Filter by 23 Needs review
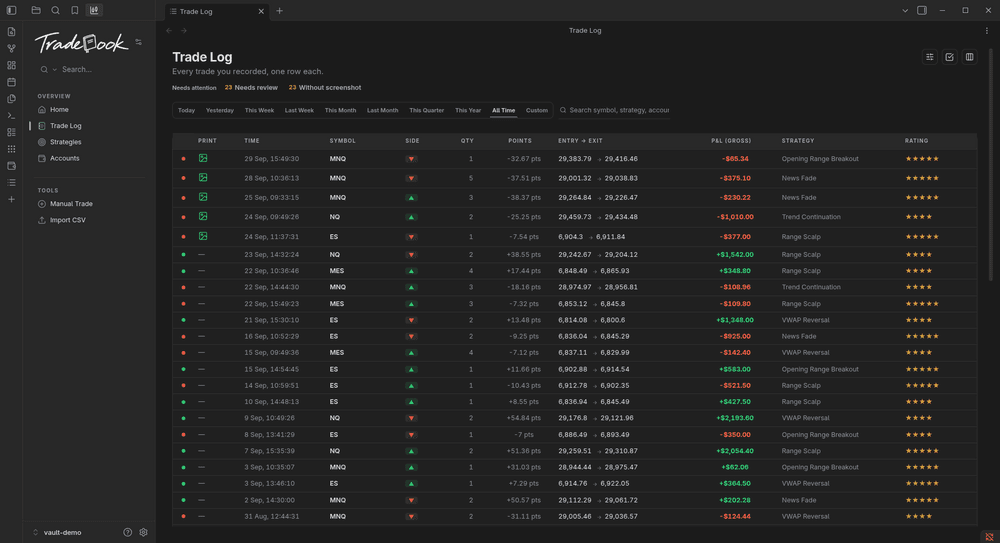 point(251,87)
